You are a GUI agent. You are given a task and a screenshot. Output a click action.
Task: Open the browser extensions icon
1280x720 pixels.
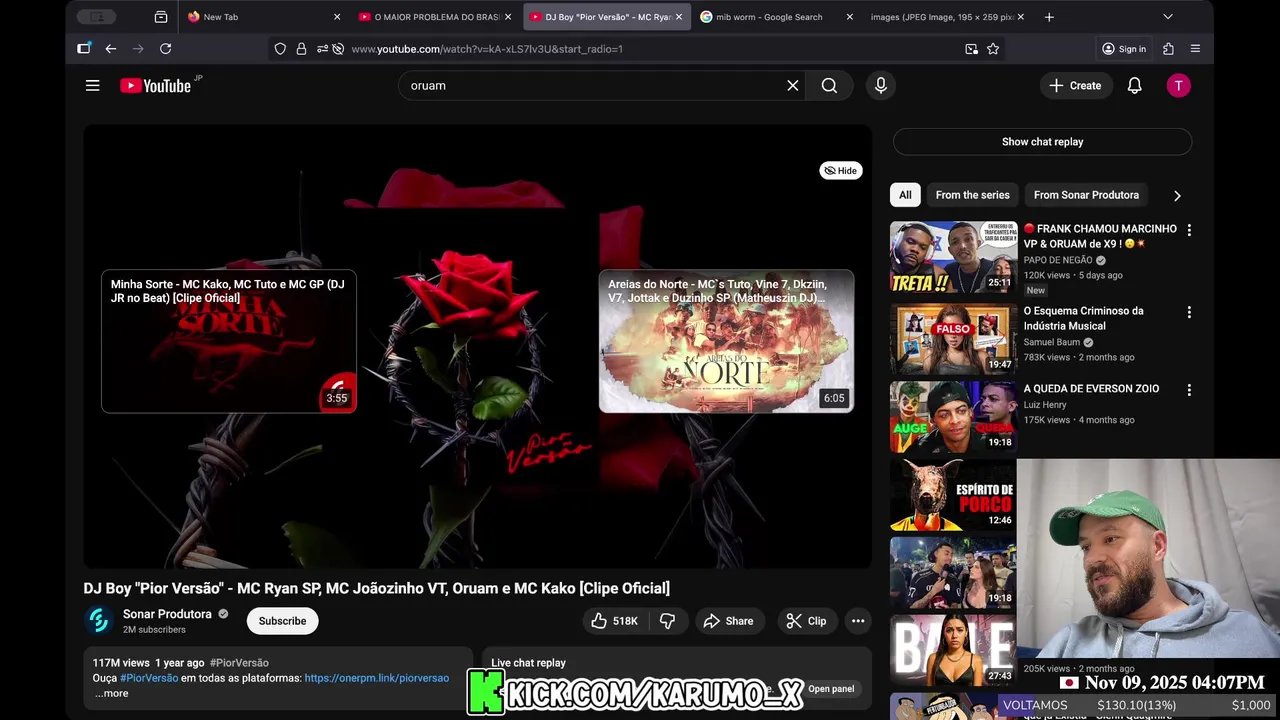pyautogui.click(x=1168, y=48)
